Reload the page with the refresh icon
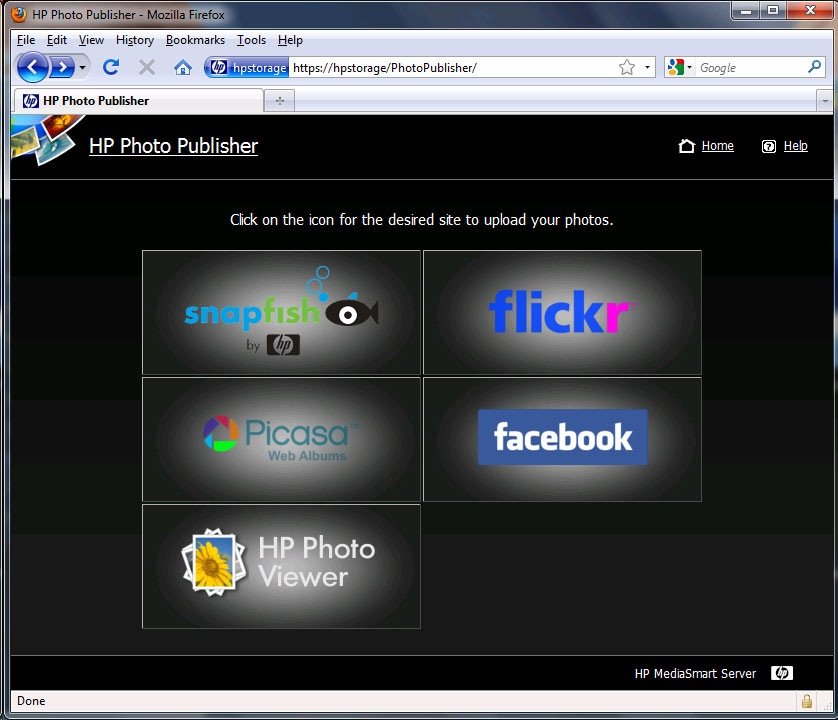838x720 pixels. tap(111, 67)
